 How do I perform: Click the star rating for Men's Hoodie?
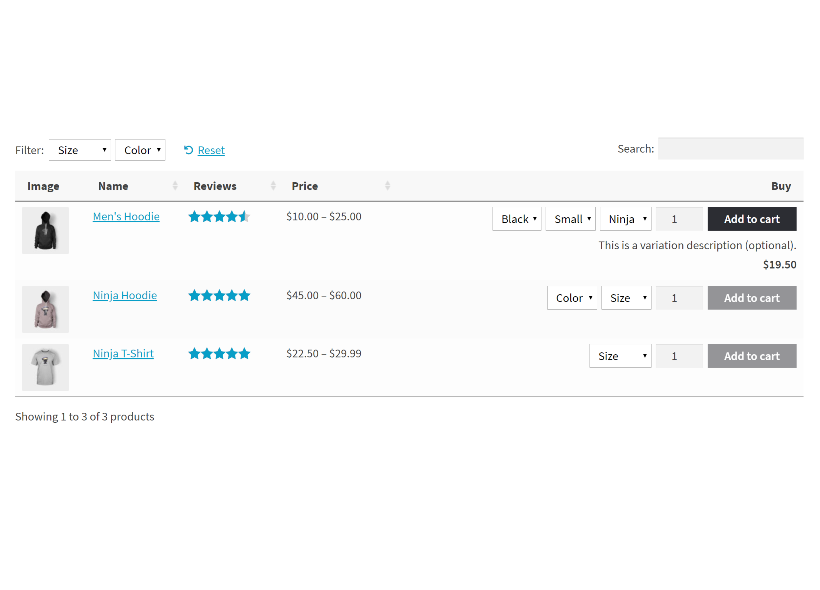[x=219, y=216]
